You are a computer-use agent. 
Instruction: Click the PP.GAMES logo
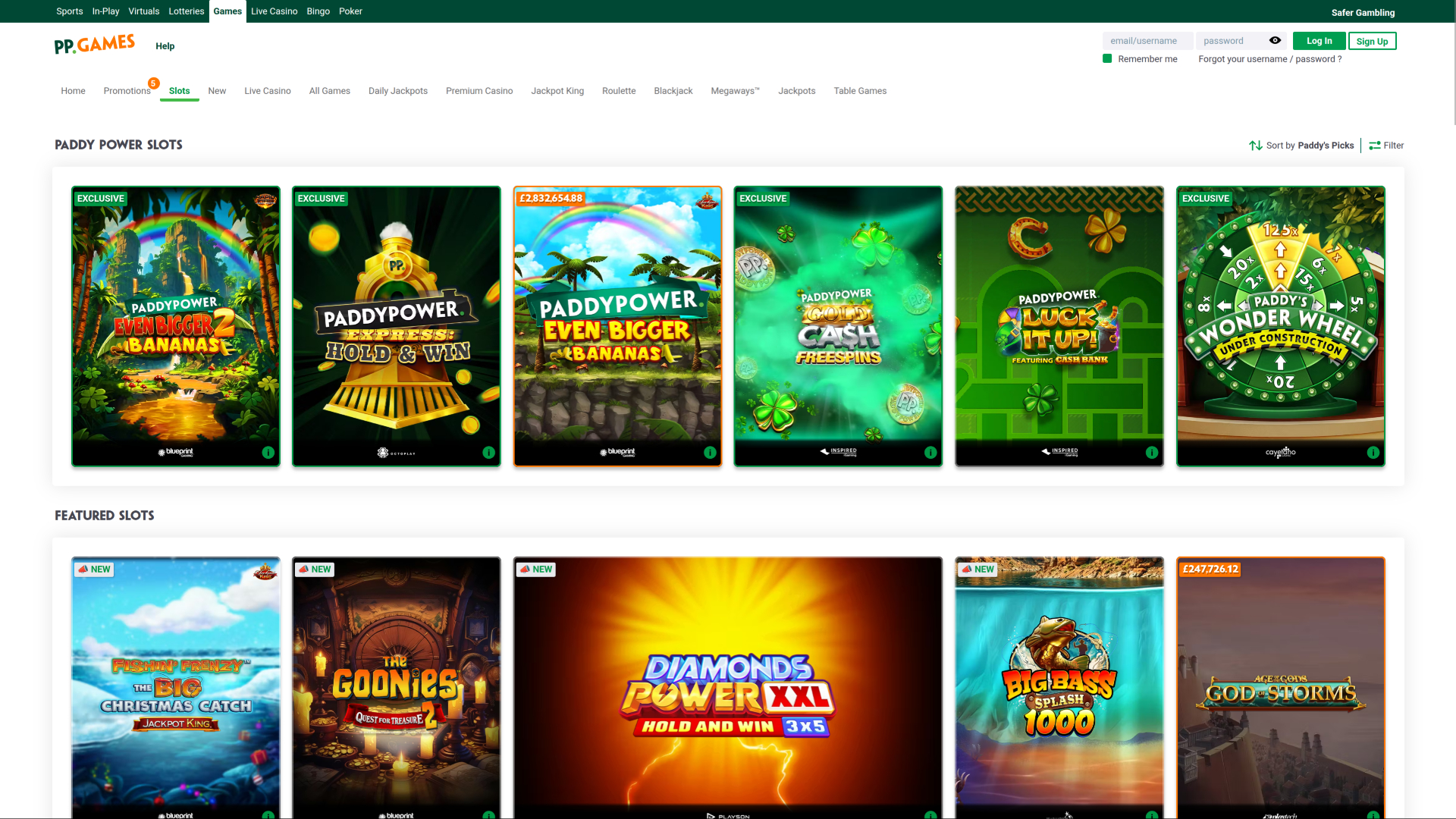pyautogui.click(x=94, y=44)
